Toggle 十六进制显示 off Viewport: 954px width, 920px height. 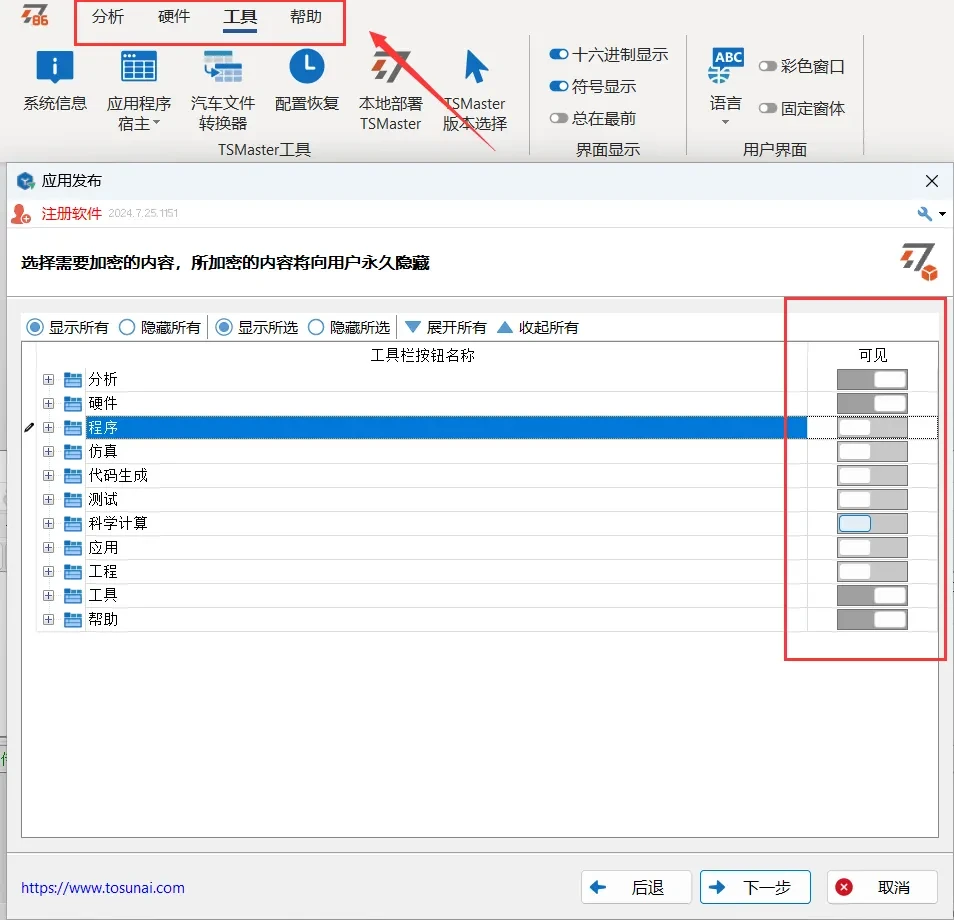(557, 55)
